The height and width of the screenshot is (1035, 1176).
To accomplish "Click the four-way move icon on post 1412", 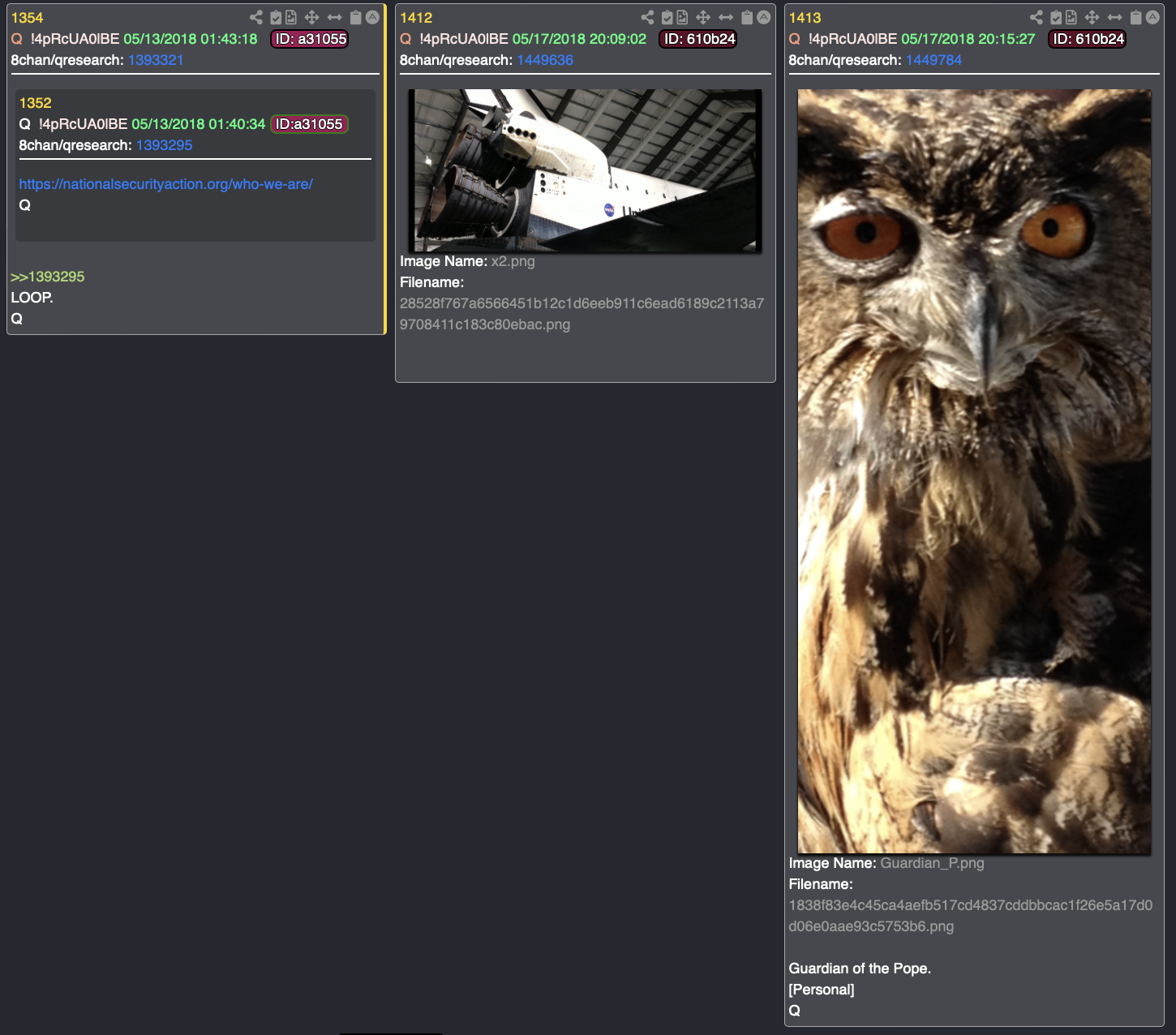I will [703, 17].
